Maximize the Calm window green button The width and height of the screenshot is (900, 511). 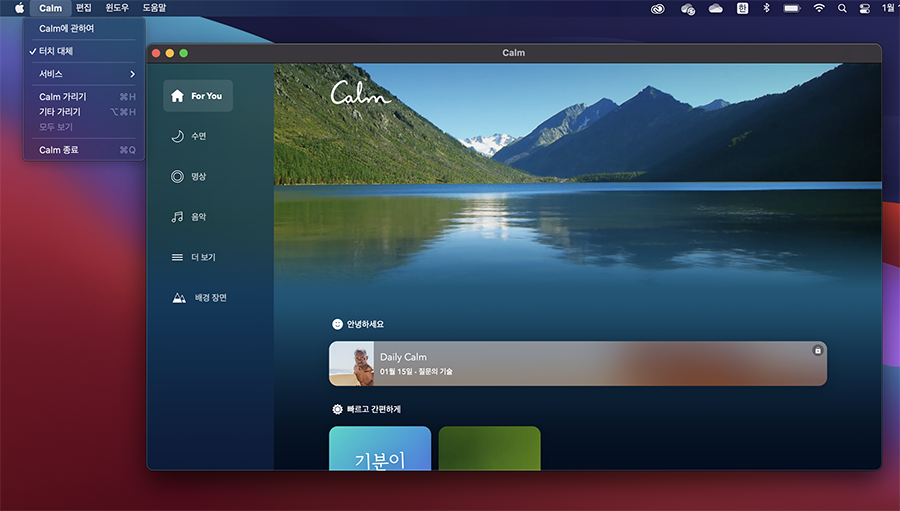pyautogui.click(x=184, y=53)
